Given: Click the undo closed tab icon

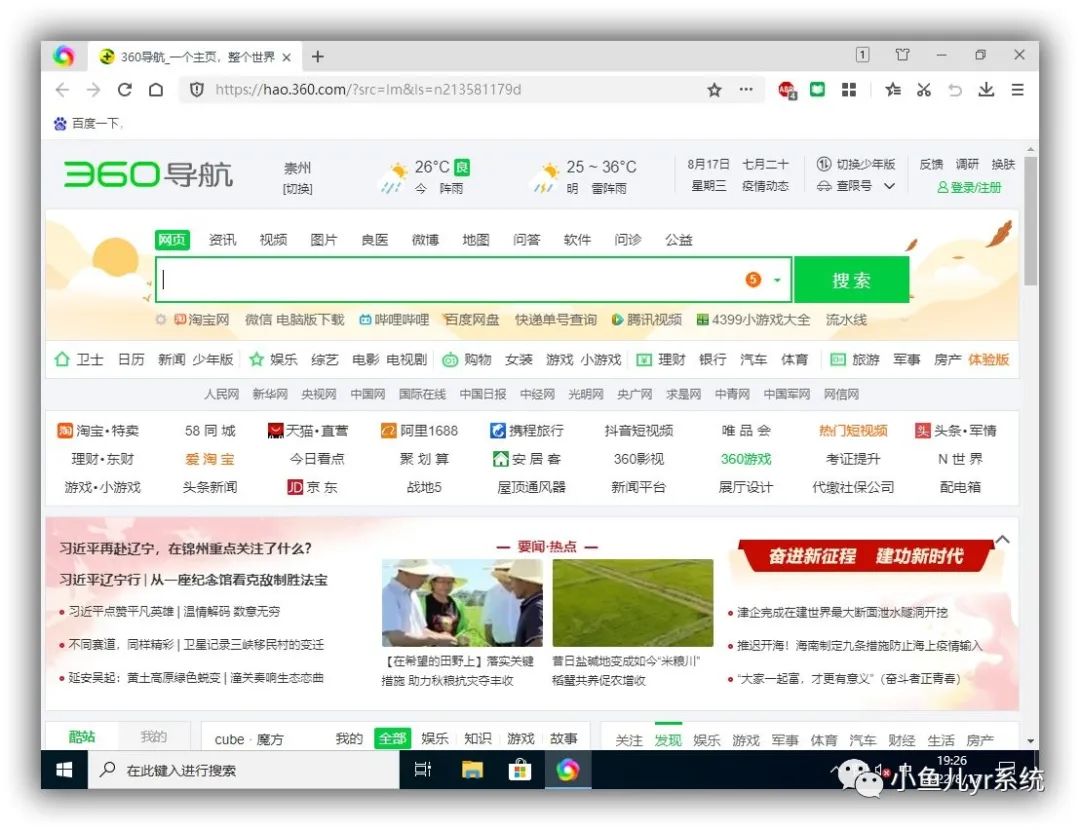Looking at the screenshot, I should point(955,90).
